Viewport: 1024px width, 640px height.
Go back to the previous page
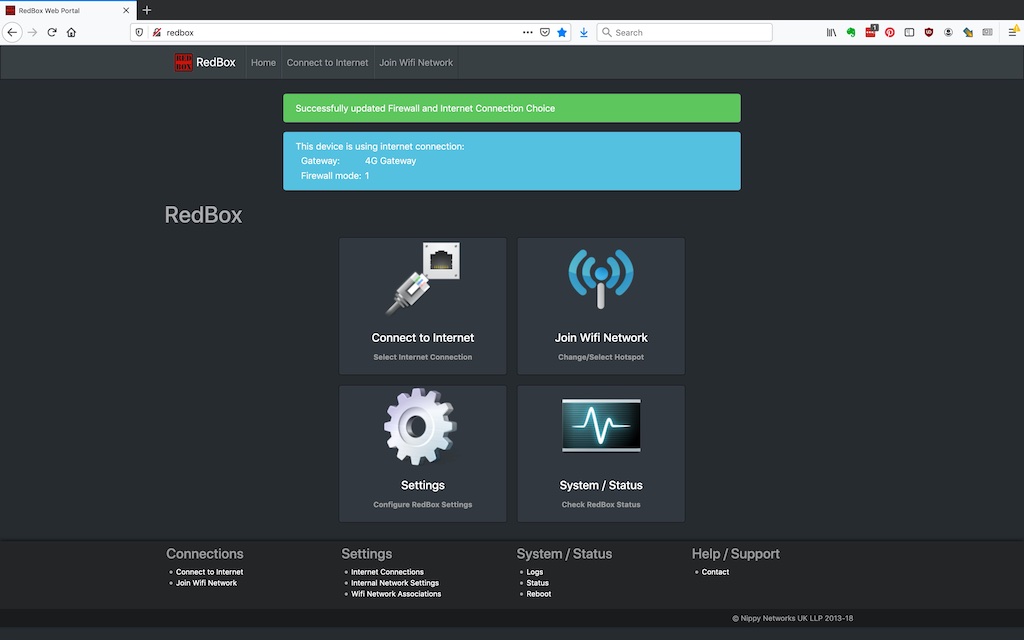pos(12,32)
